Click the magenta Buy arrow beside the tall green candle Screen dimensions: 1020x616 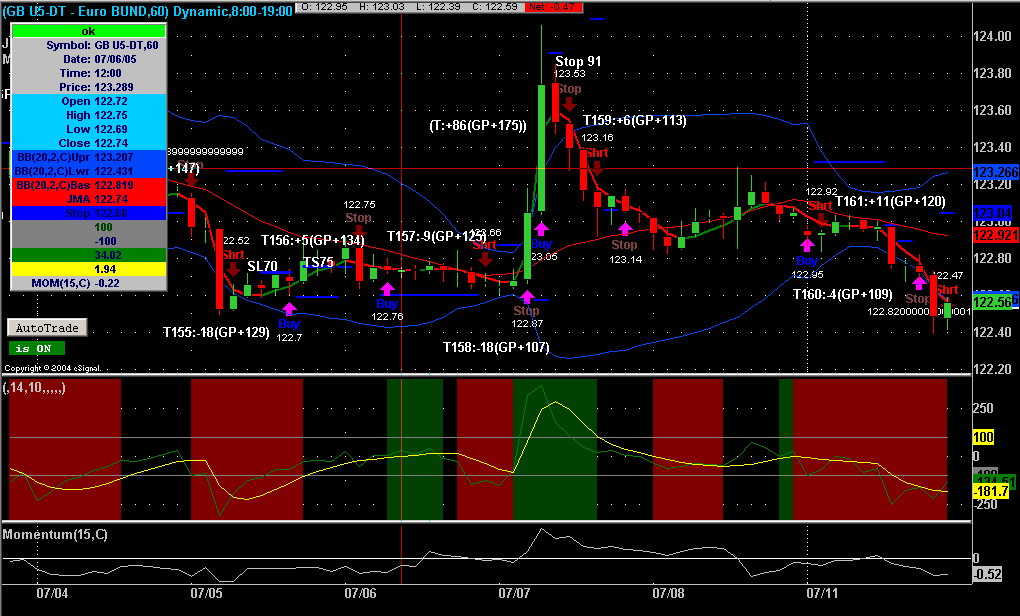(x=541, y=229)
